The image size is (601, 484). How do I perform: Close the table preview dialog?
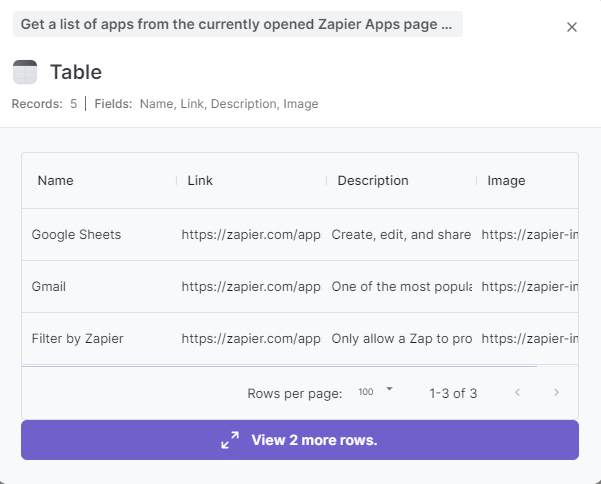pyautogui.click(x=571, y=27)
